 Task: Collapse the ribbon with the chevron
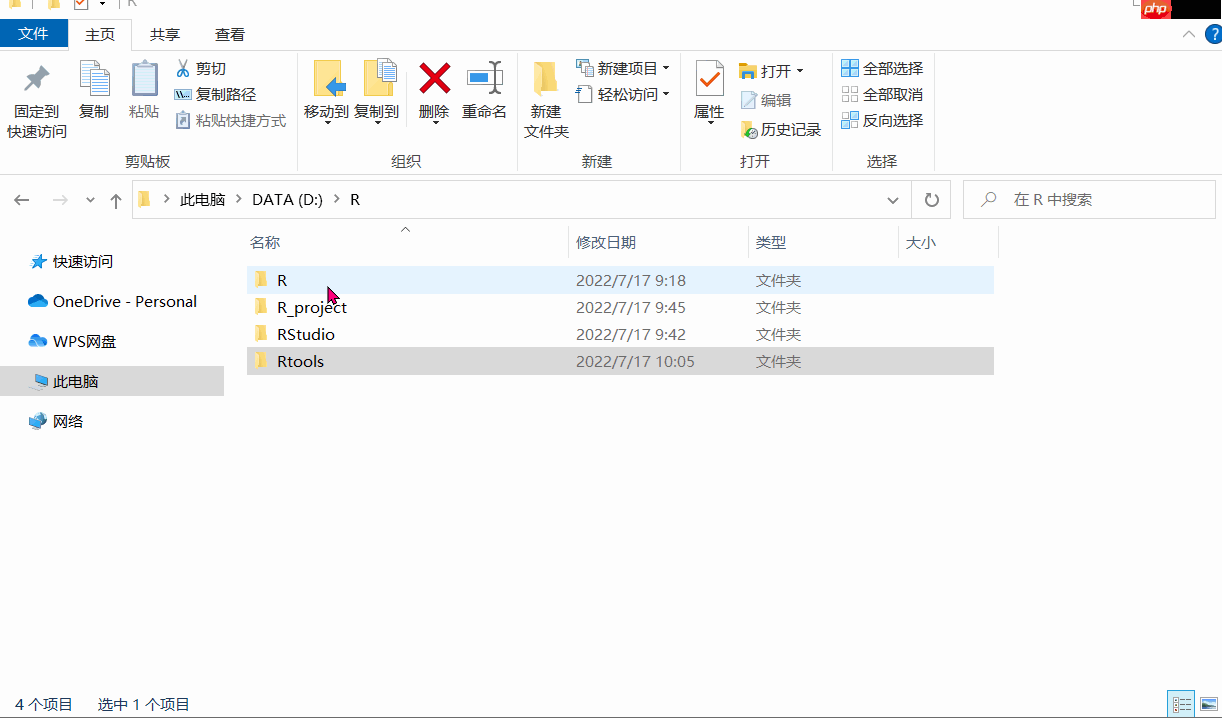click(1188, 34)
